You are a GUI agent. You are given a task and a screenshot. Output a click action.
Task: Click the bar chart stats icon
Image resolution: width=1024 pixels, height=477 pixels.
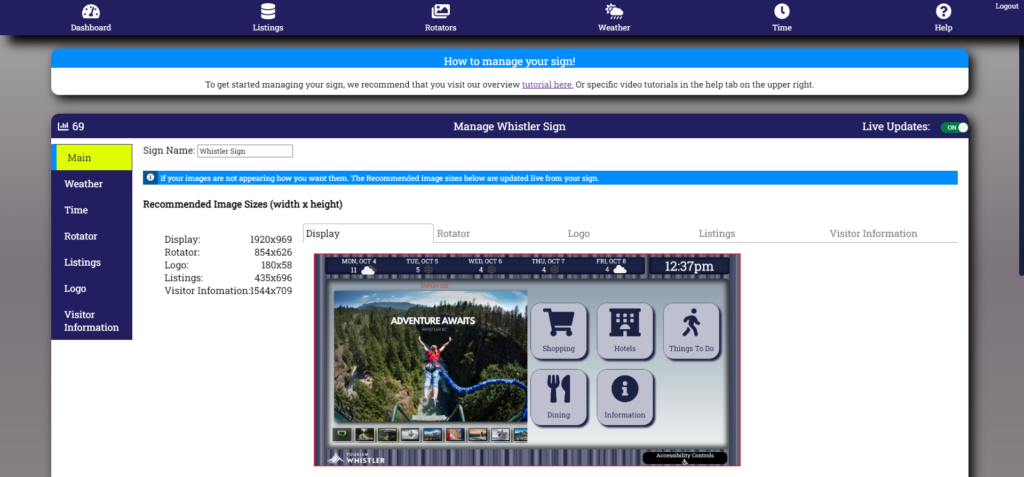coord(64,127)
